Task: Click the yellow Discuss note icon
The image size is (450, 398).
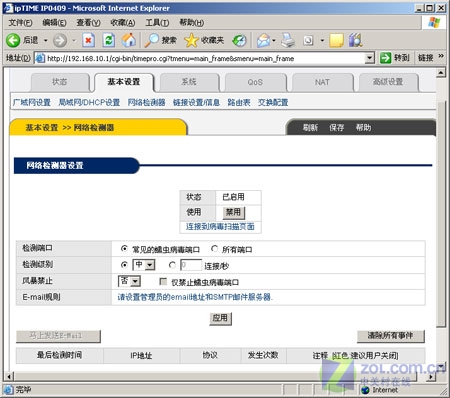Action: [x=336, y=40]
